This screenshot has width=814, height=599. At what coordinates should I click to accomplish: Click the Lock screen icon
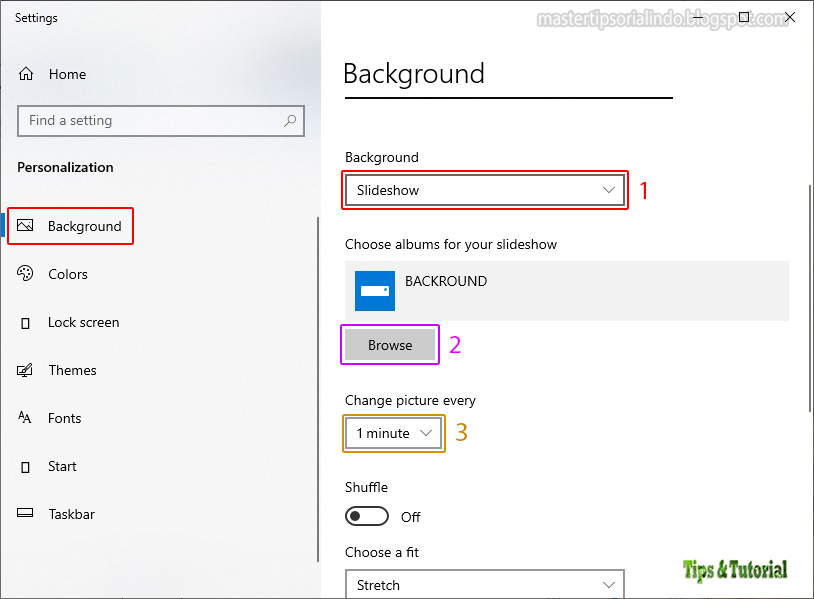pyautogui.click(x=25, y=323)
